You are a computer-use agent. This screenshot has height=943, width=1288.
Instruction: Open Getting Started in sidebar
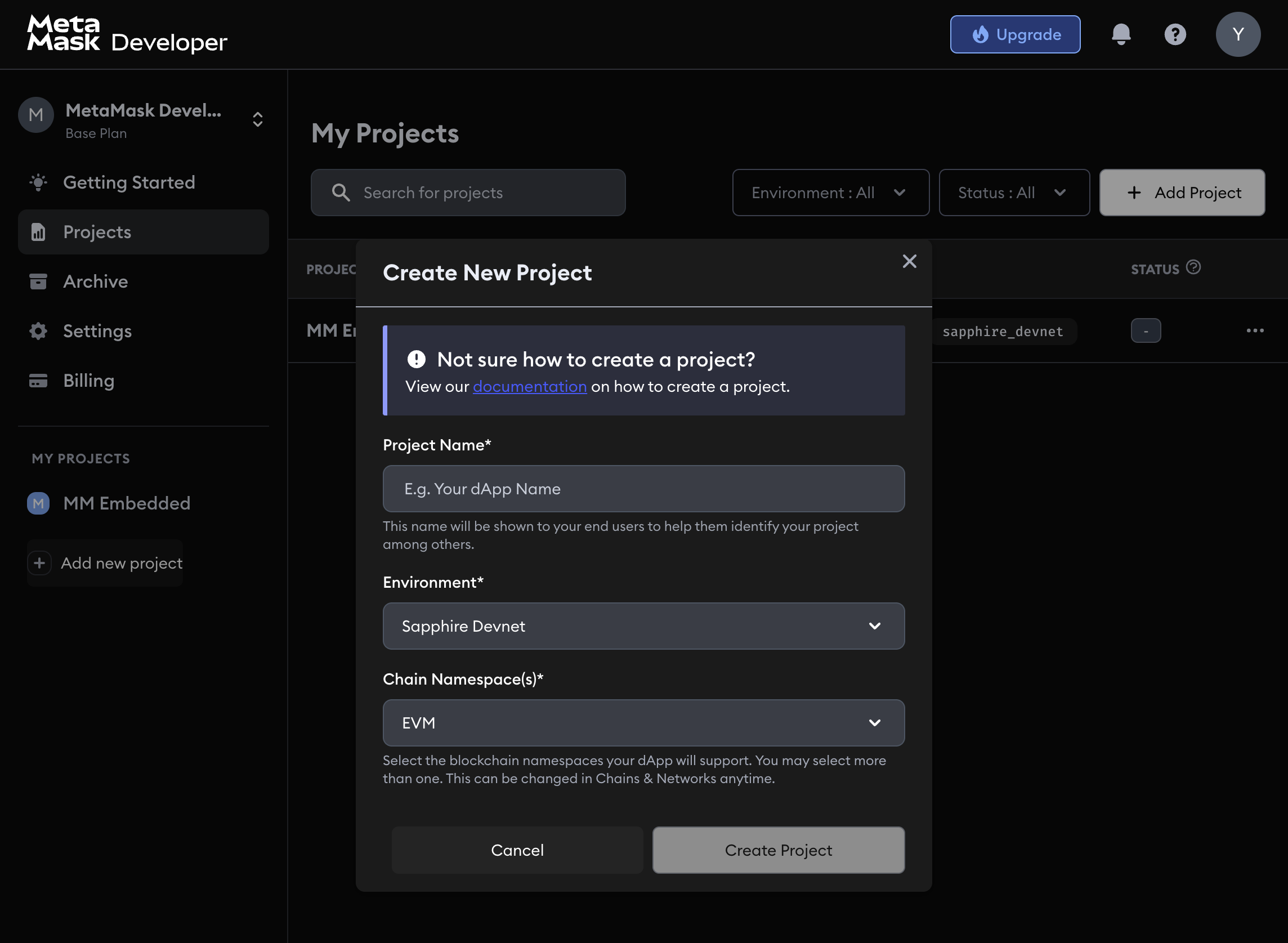coord(143,182)
